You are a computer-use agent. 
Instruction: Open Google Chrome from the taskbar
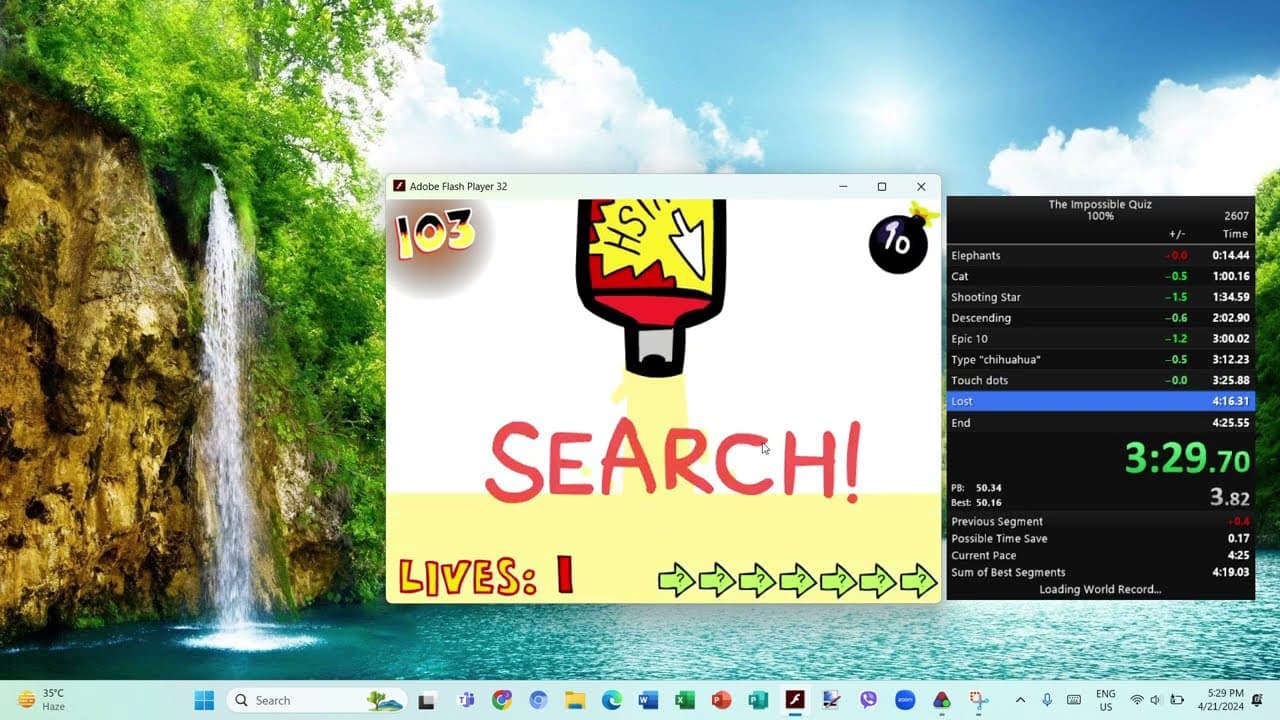pyautogui.click(x=502, y=700)
